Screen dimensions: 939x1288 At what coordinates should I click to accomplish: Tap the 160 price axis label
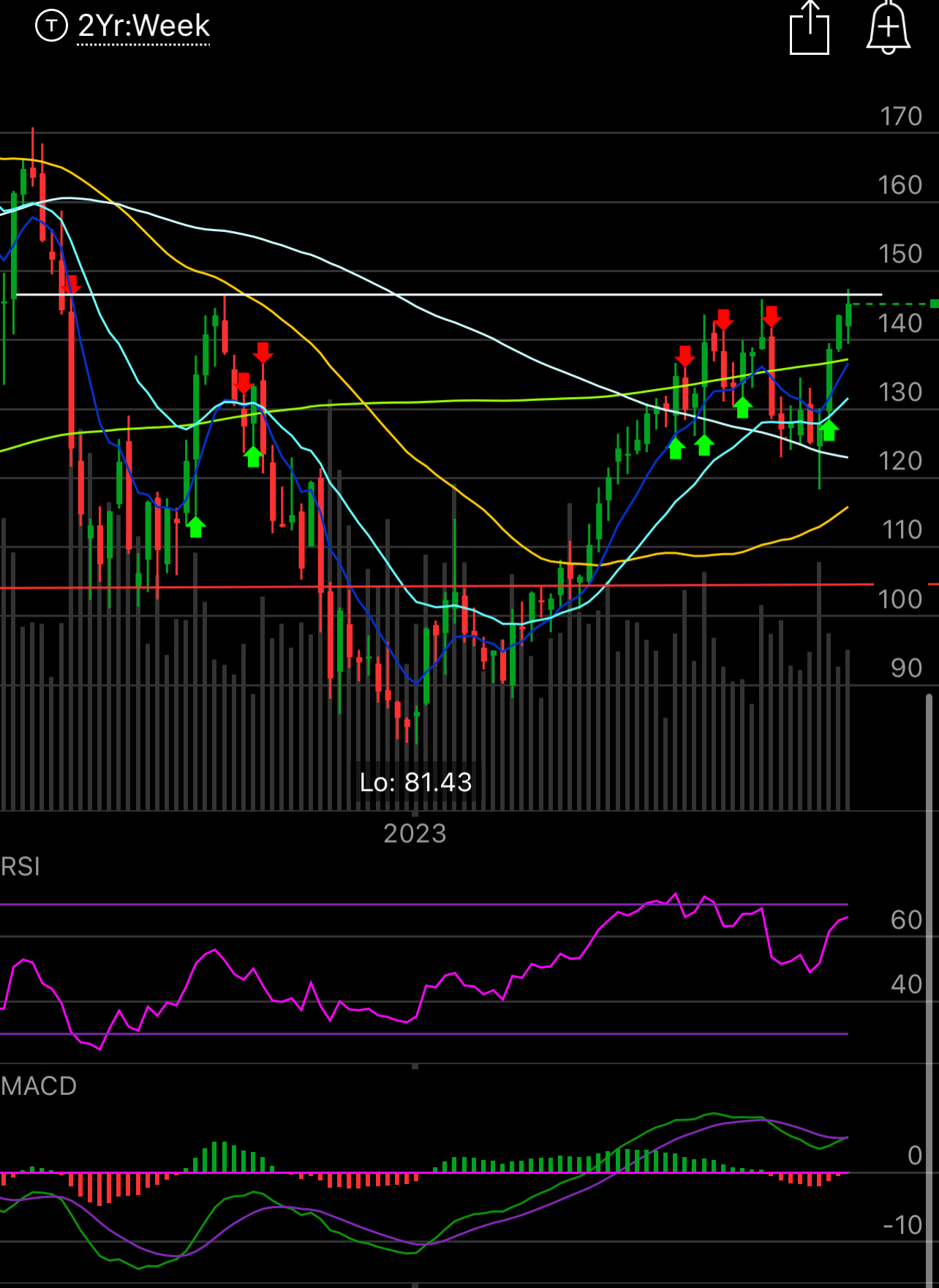click(900, 185)
